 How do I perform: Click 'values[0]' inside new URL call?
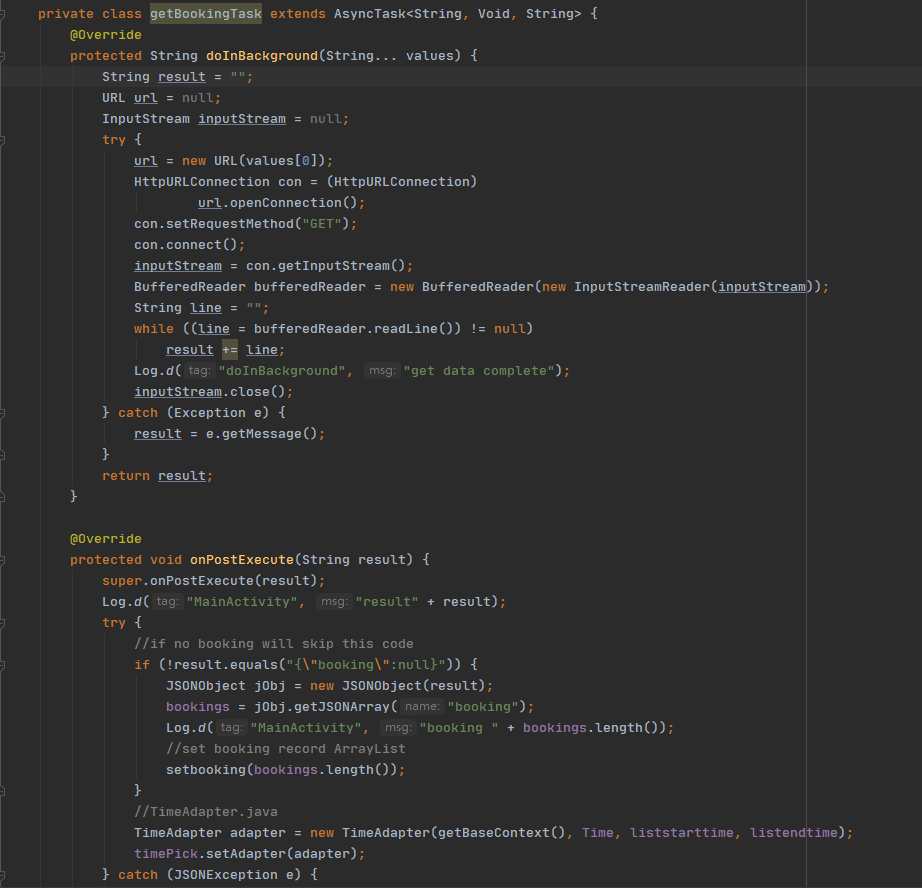(282, 161)
